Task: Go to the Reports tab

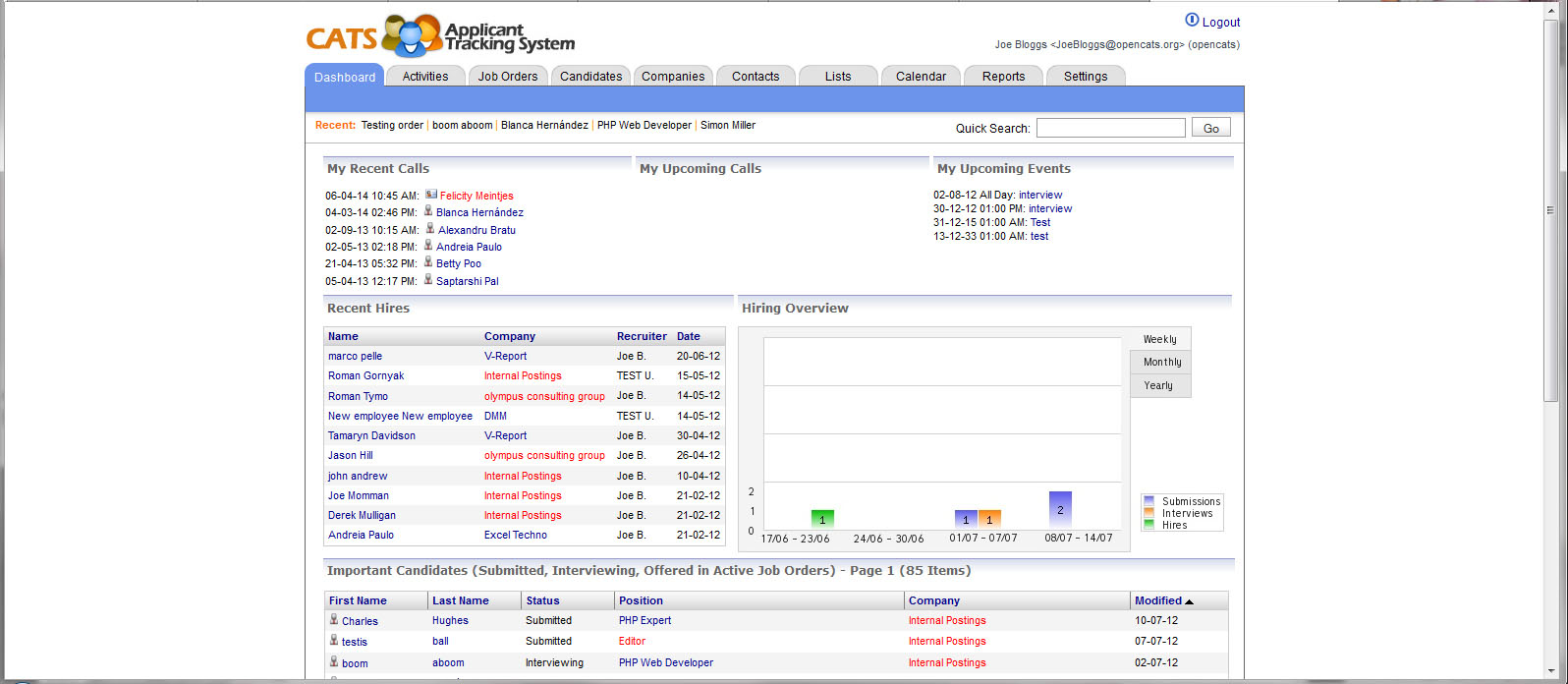Action: [1003, 77]
